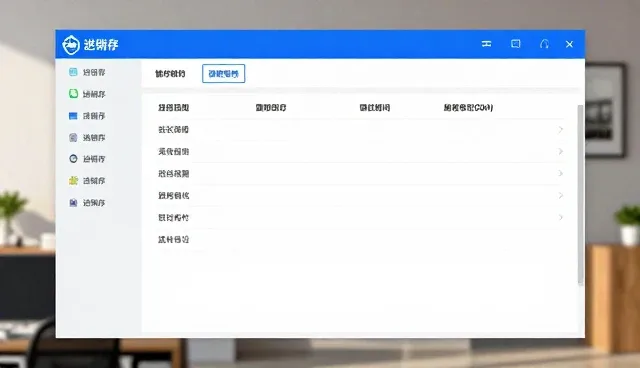This screenshot has height=368, width=640.
Task: Choose the blue rectangle sidebar icon
Action: pyautogui.click(x=73, y=116)
